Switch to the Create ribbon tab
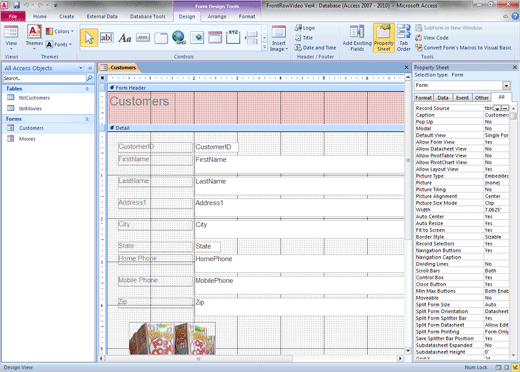This screenshot has width=520, height=372. 67,16
